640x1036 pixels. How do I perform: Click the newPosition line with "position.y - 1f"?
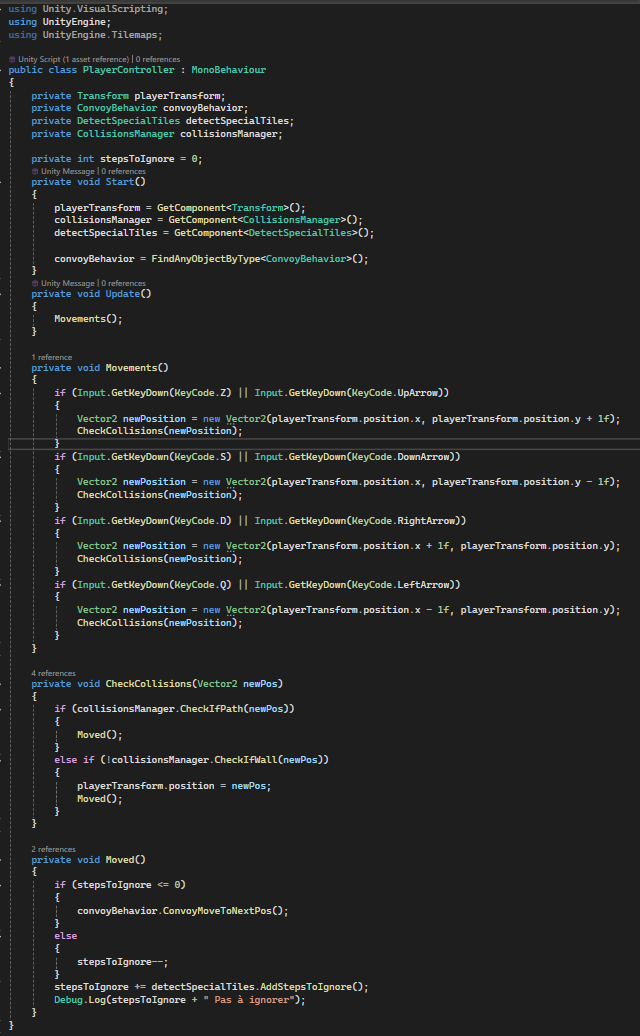pyautogui.click(x=349, y=482)
